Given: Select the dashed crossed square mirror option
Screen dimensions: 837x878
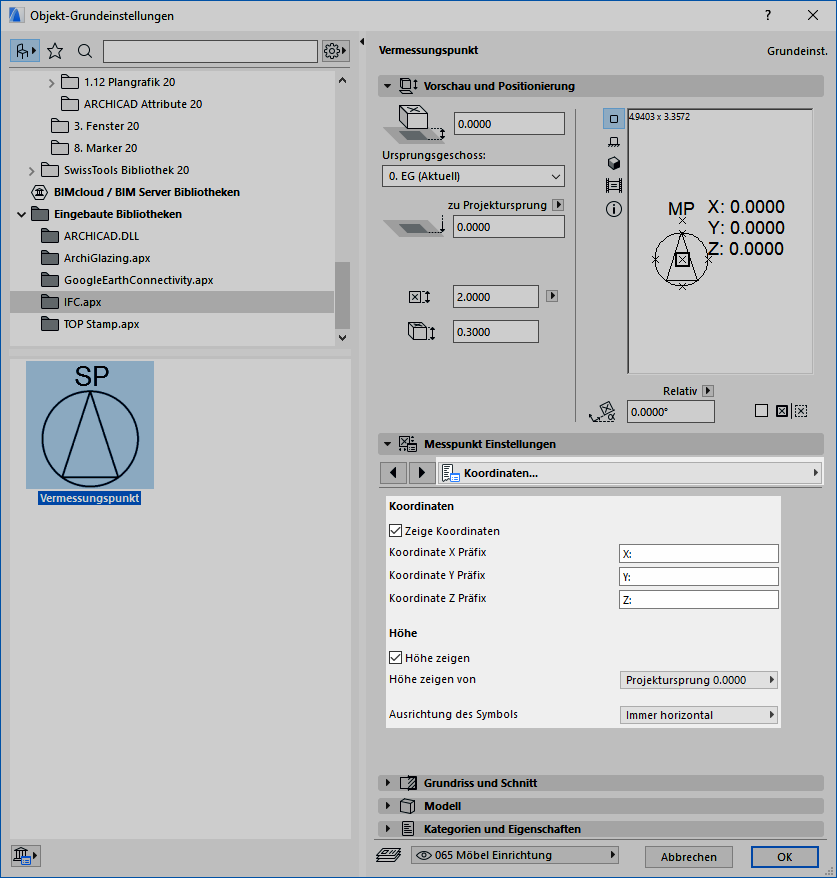Looking at the screenshot, I should pos(801,411).
